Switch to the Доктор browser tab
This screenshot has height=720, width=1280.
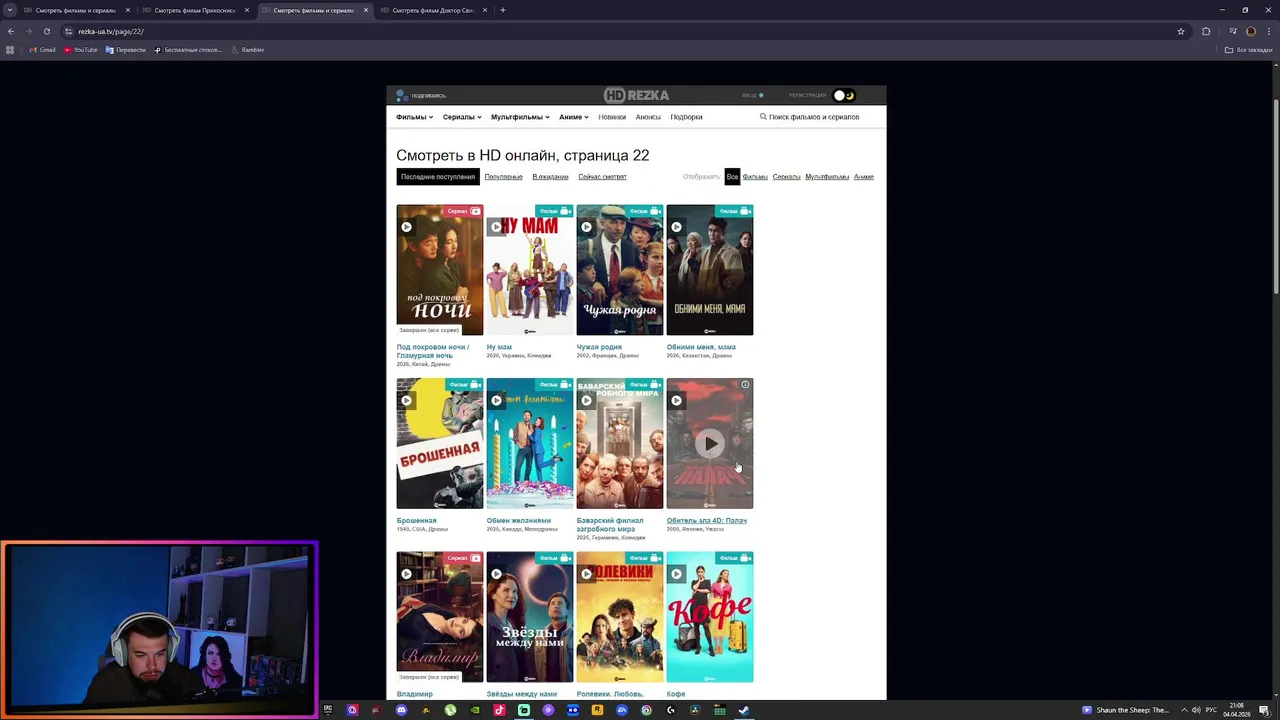pyautogui.click(x=433, y=10)
